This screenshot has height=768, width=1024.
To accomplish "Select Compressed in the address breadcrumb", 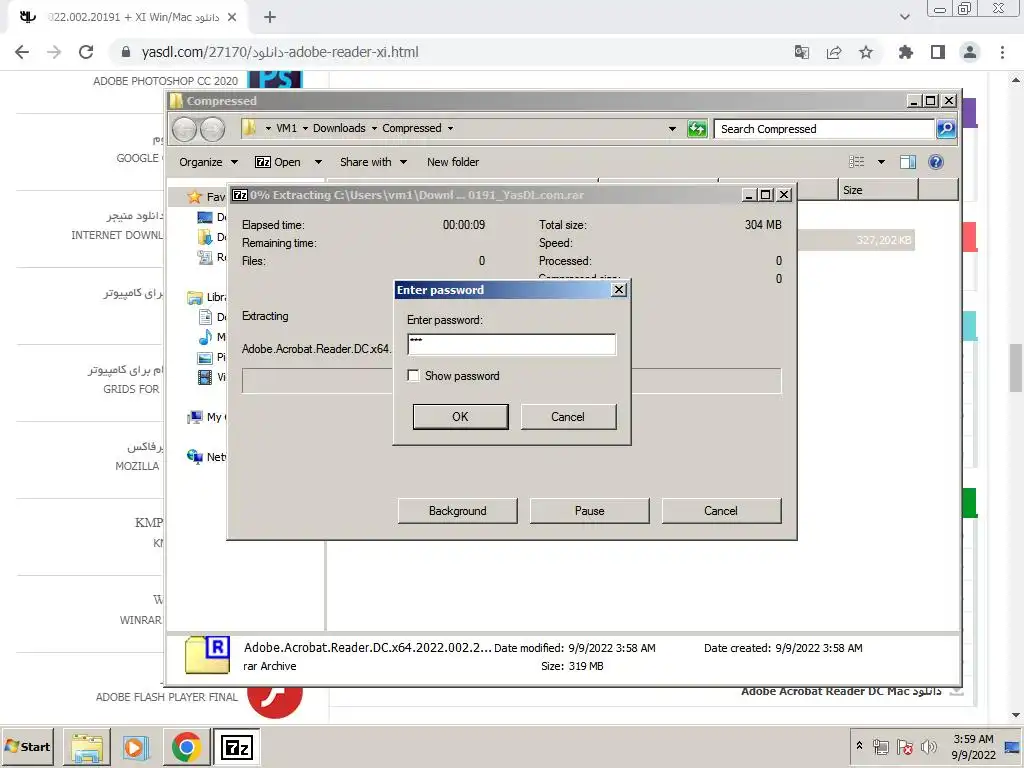I will (x=411, y=128).
